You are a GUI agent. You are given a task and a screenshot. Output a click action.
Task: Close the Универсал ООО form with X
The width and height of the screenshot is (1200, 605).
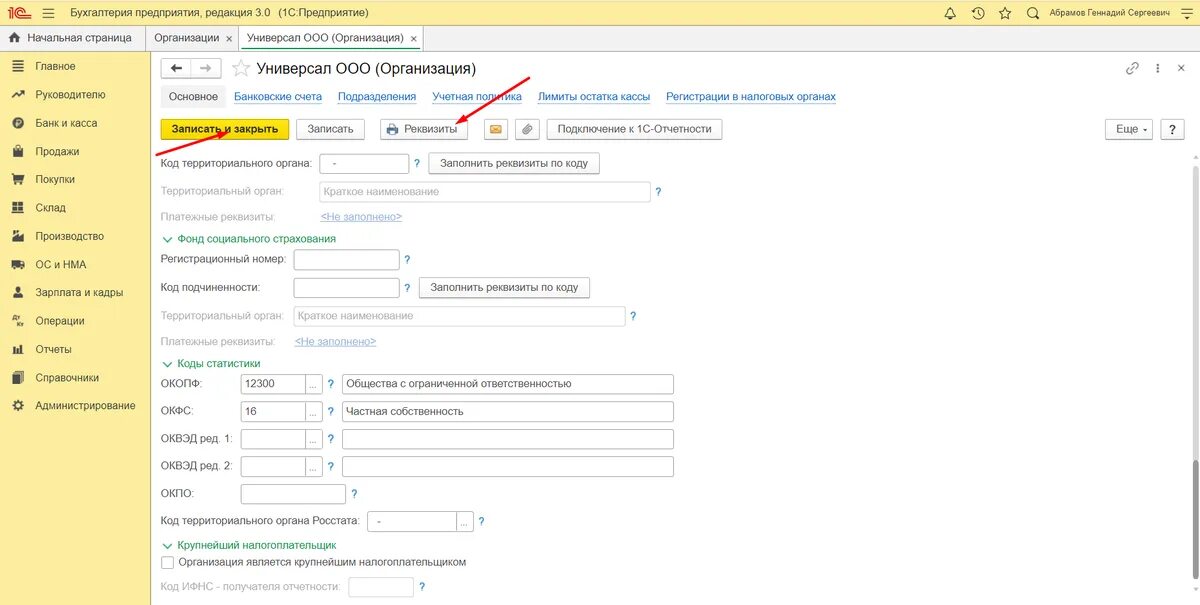[x=1183, y=68]
